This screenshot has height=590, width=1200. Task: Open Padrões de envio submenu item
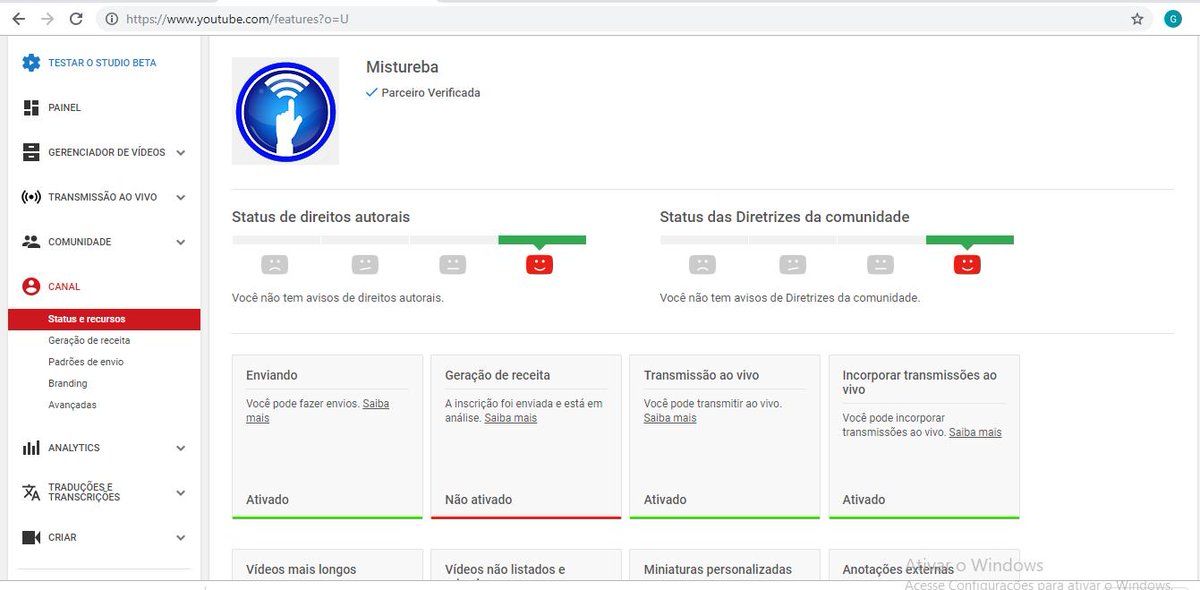pyautogui.click(x=86, y=362)
